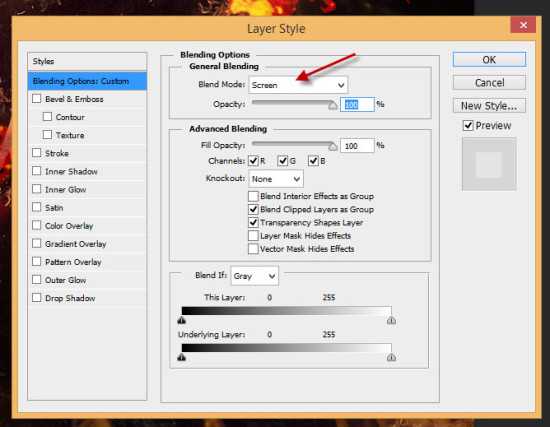
Task: Click the New Style... button
Action: pyautogui.click(x=489, y=106)
